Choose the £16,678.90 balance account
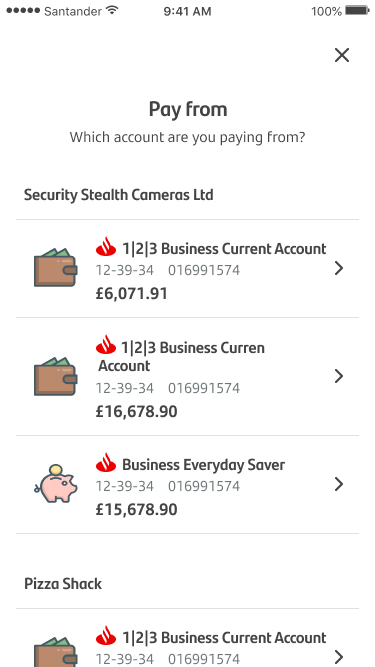The height and width of the screenshot is (667, 375). tap(188, 376)
